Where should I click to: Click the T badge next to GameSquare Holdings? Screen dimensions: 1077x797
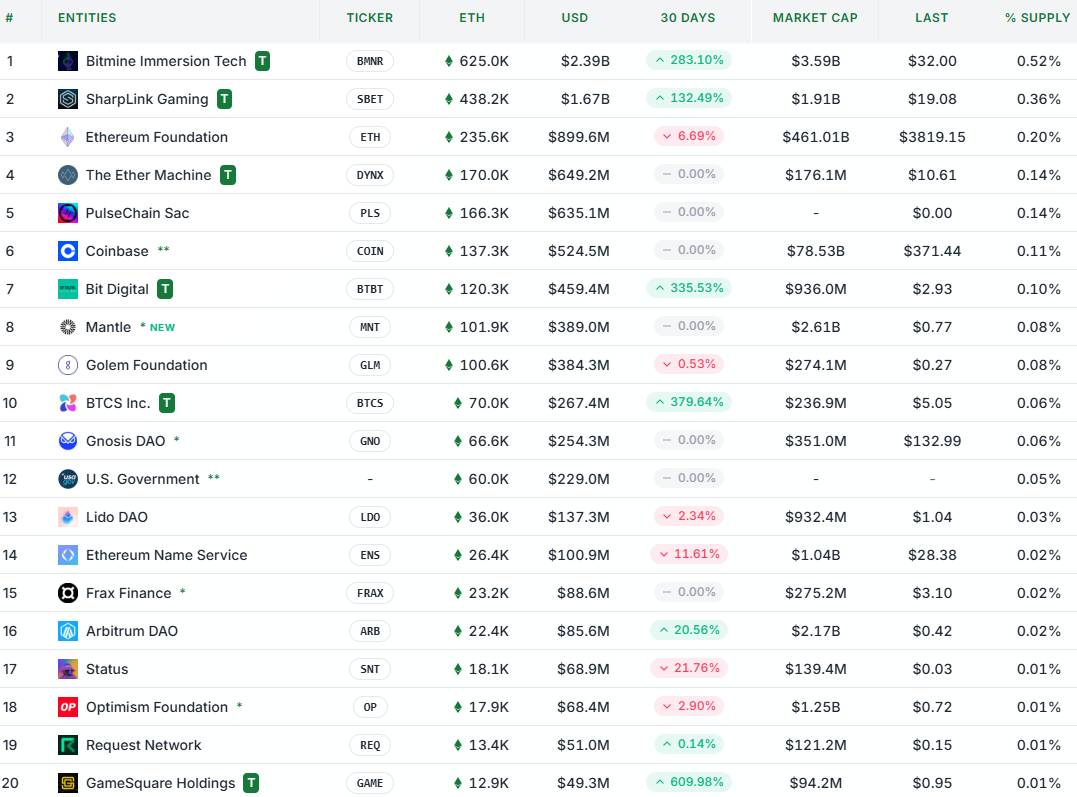pyautogui.click(x=251, y=783)
